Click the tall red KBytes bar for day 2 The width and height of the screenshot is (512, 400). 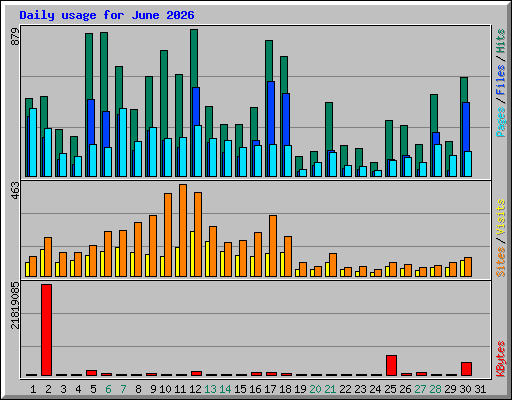46,330
